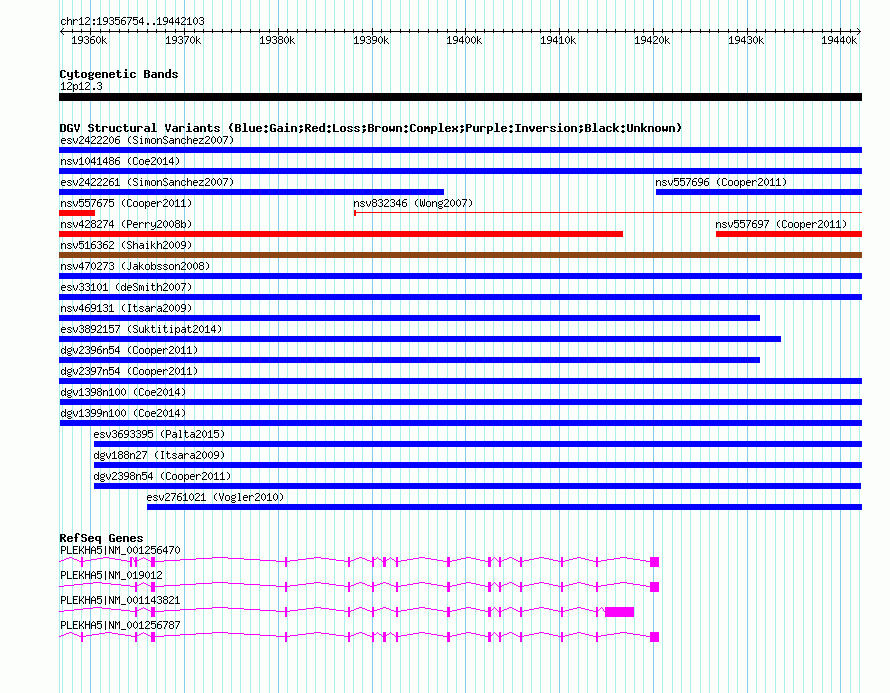Click the chr12:19356754..19442103 coordinates text

[x=132, y=21]
